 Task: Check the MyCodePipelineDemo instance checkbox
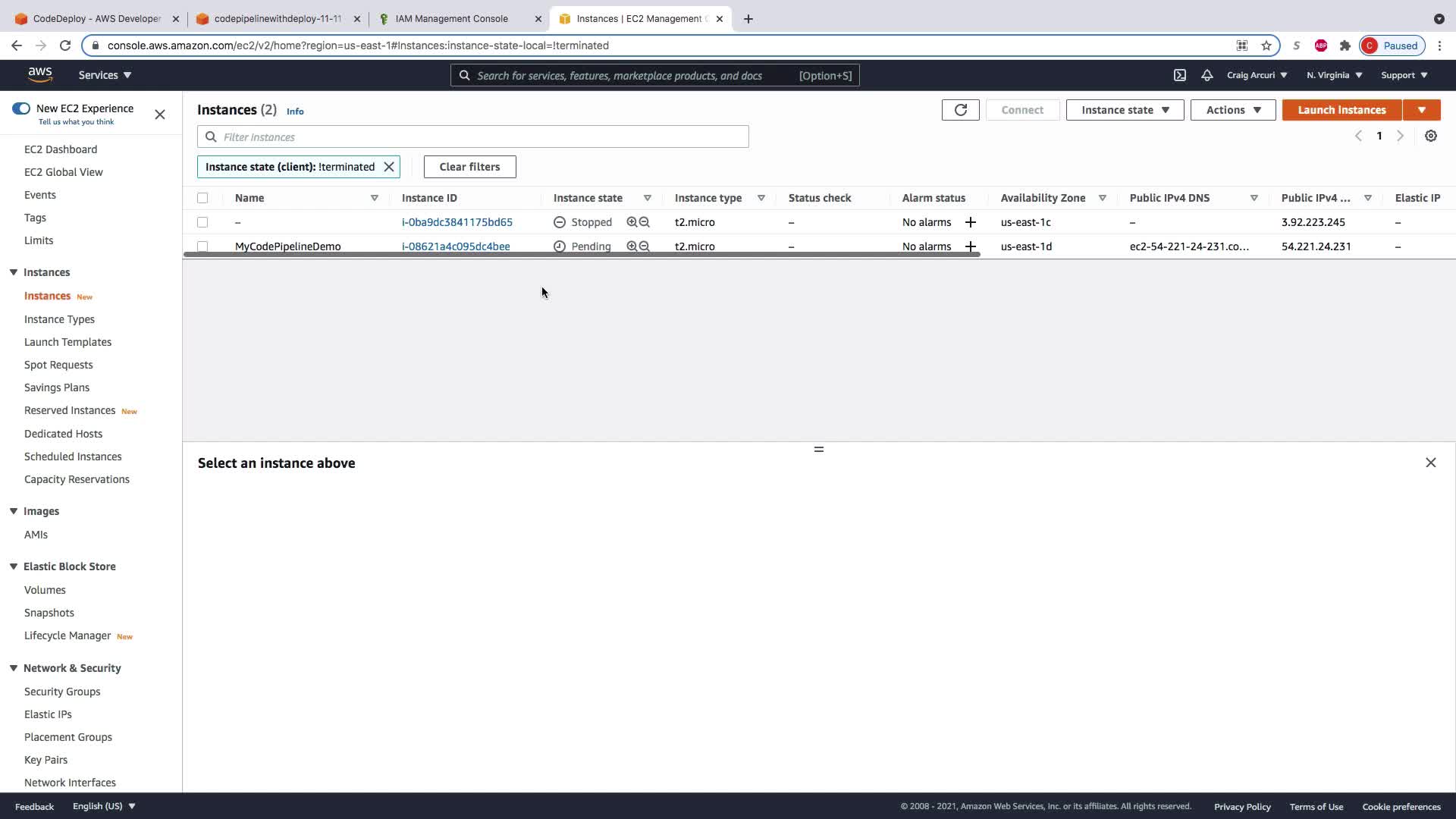click(x=202, y=246)
